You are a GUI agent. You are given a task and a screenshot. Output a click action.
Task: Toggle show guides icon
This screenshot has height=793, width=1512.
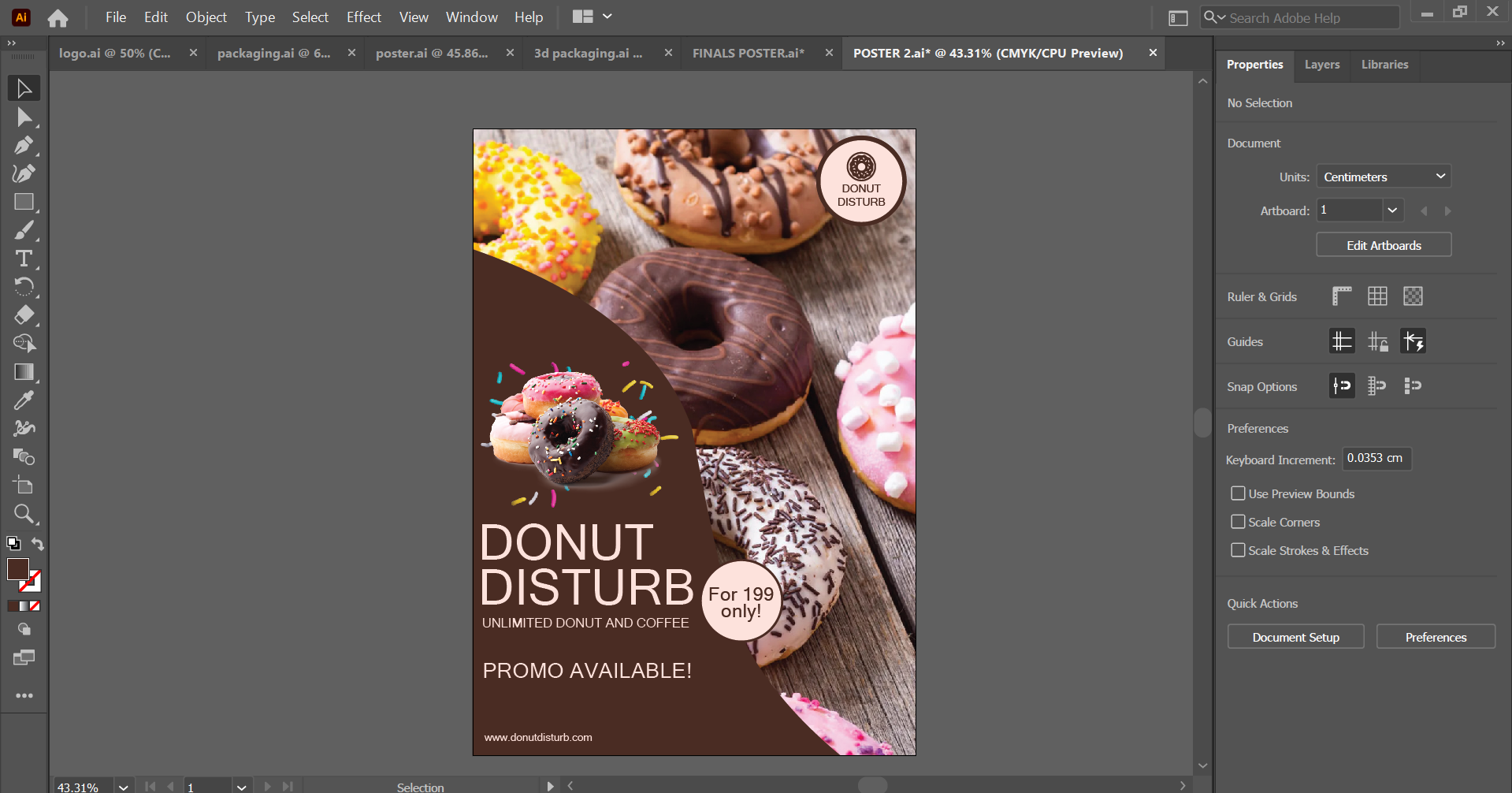(x=1342, y=341)
